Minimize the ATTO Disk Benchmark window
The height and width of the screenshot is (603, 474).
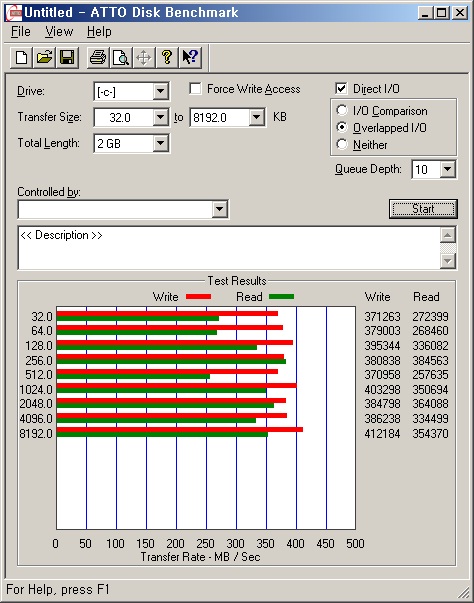(425, 13)
